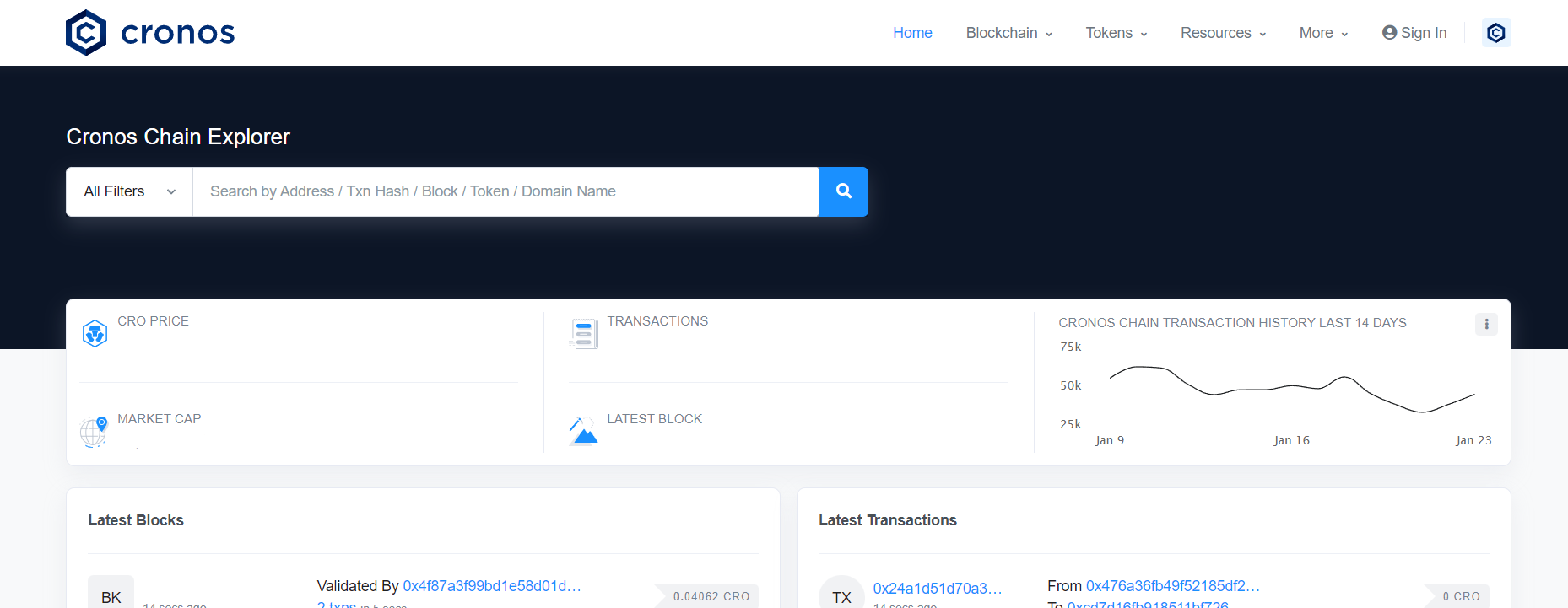Screen dimensions: 1568x608
Task: Click the transactions server icon
Action: pyautogui.click(x=583, y=334)
